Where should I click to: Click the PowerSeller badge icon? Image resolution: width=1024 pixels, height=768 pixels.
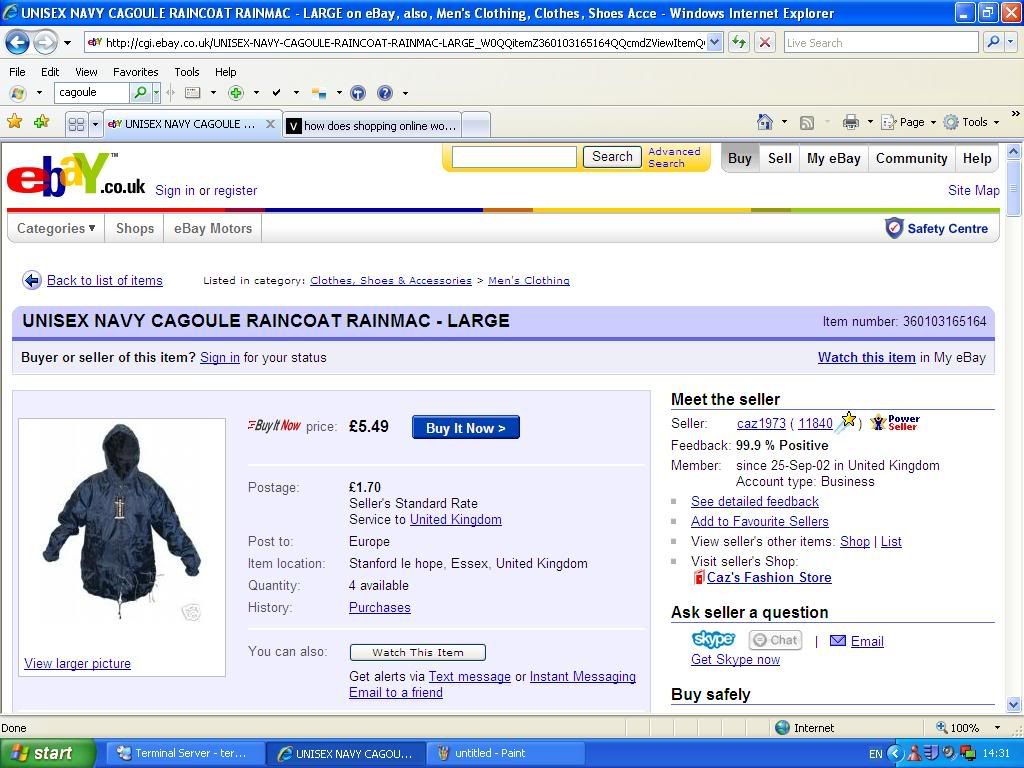[894, 423]
